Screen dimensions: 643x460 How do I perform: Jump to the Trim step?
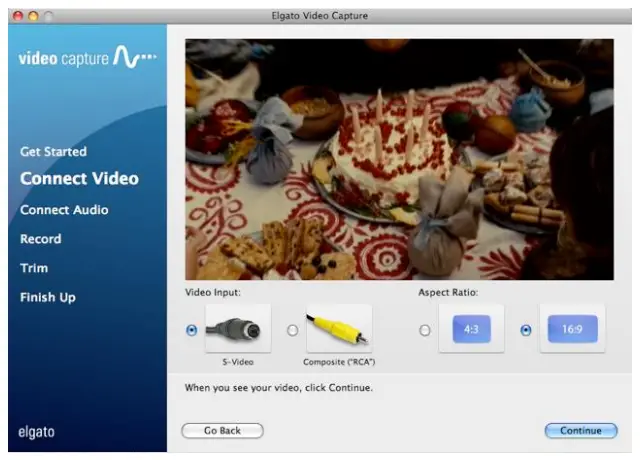pyautogui.click(x=34, y=268)
